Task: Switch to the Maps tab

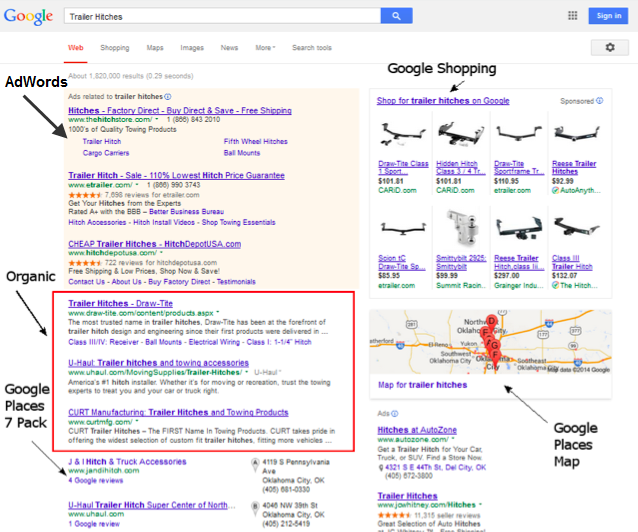Action: [x=155, y=48]
